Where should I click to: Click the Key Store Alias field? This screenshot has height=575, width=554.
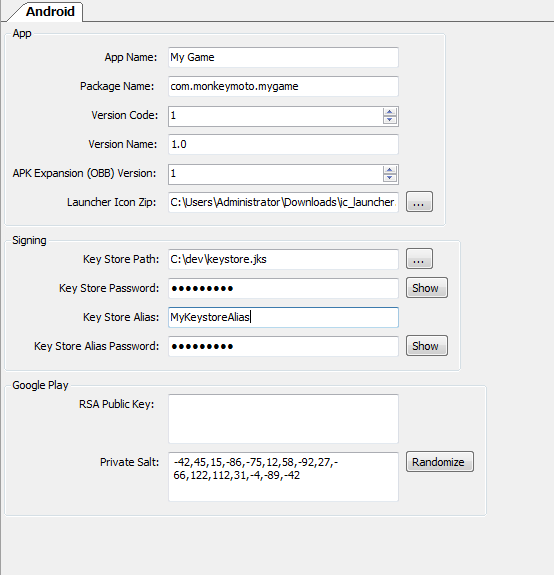(x=283, y=317)
